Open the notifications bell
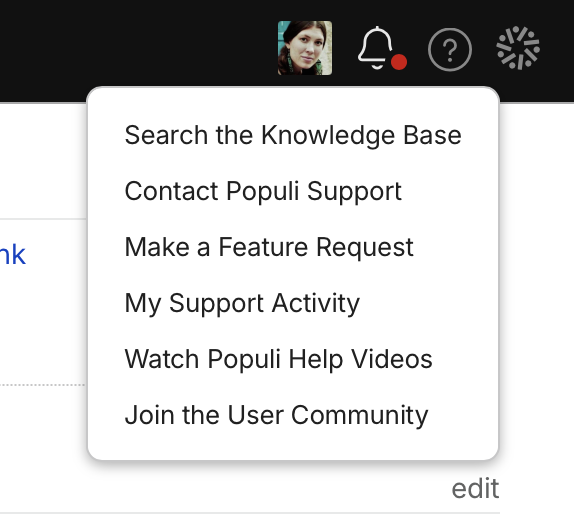 (x=376, y=48)
